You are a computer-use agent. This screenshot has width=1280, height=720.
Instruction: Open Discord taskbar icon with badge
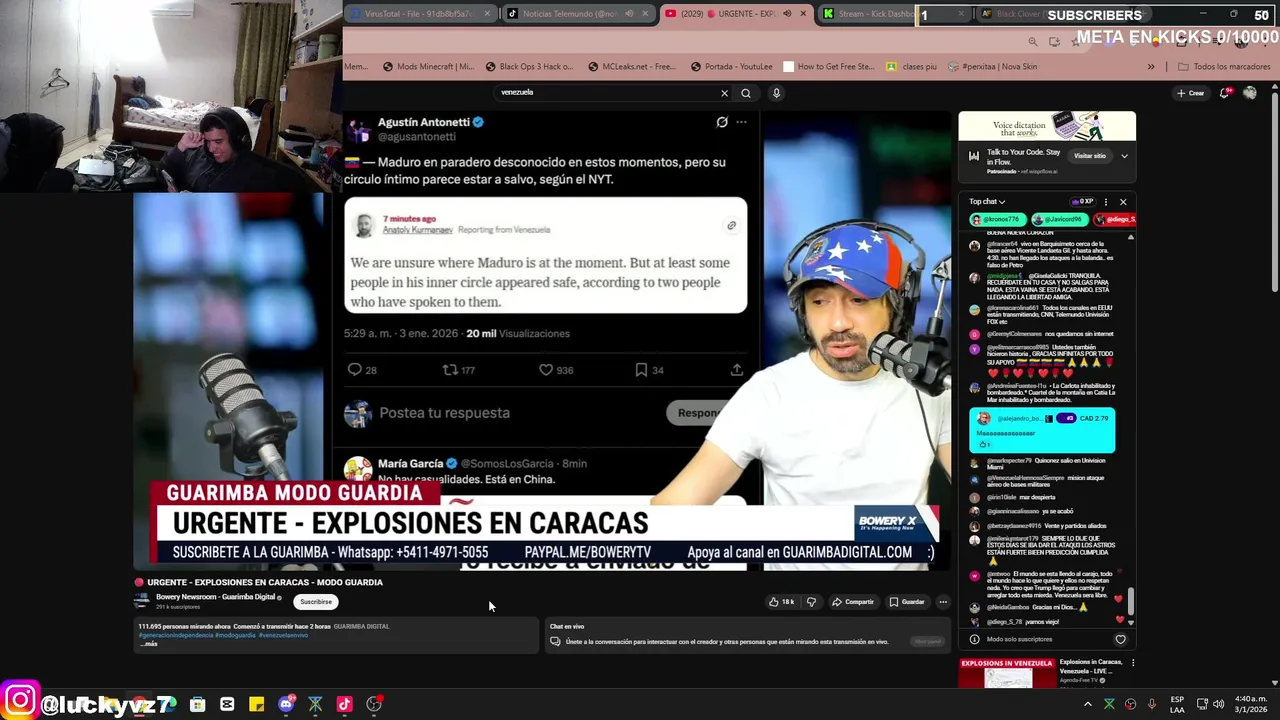click(286, 704)
